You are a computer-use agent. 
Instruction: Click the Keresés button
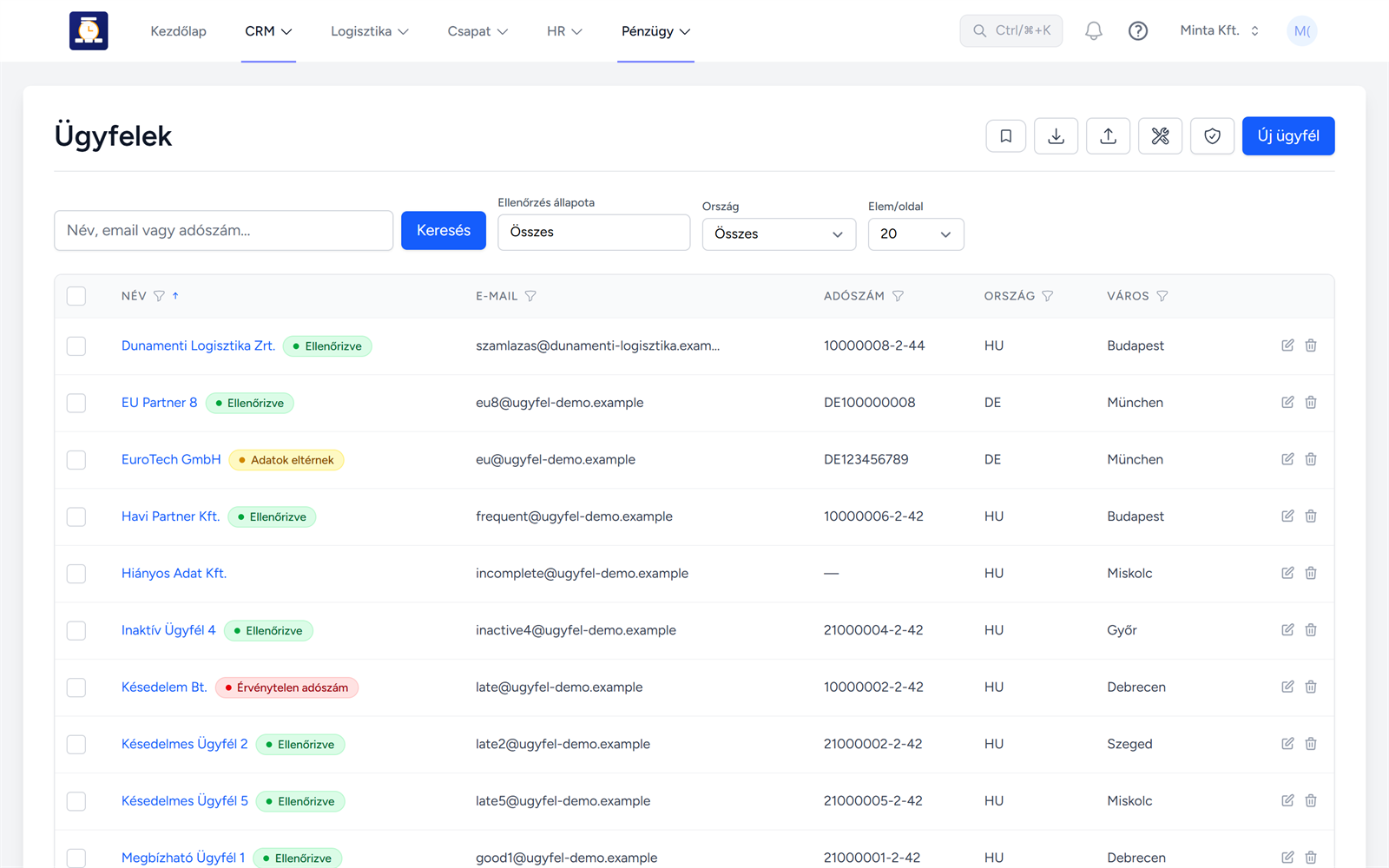pos(444,230)
